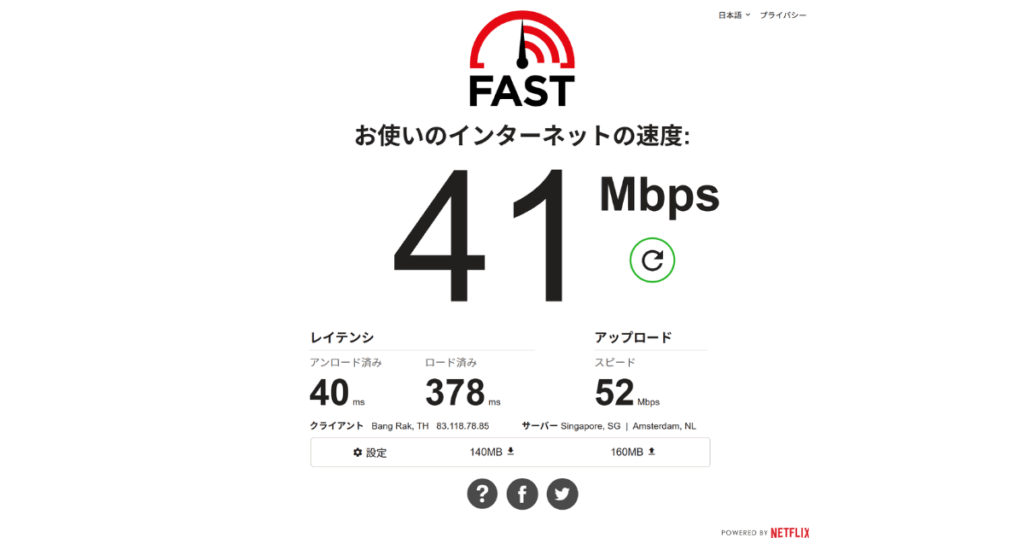Click the Amsterdam, NL server text
The image size is (1024, 538).
(x=664, y=426)
